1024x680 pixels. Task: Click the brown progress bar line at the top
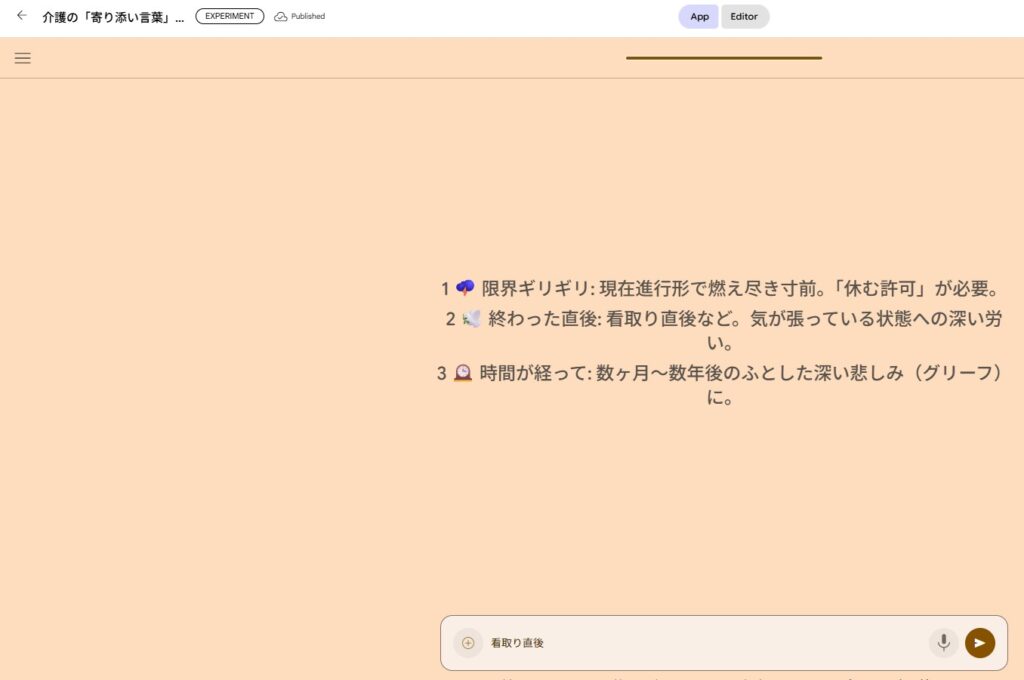724,58
